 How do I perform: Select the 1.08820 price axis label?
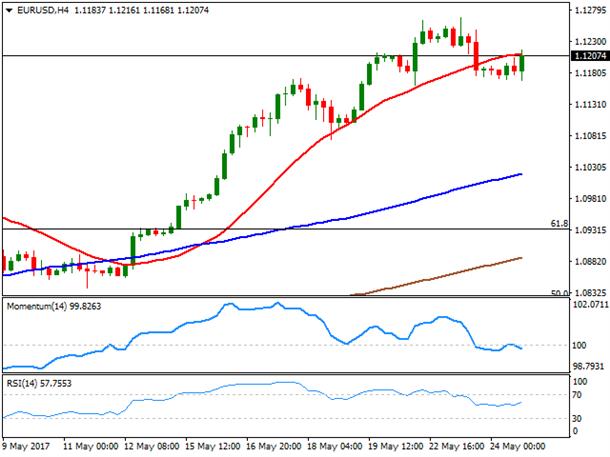[x=590, y=261]
